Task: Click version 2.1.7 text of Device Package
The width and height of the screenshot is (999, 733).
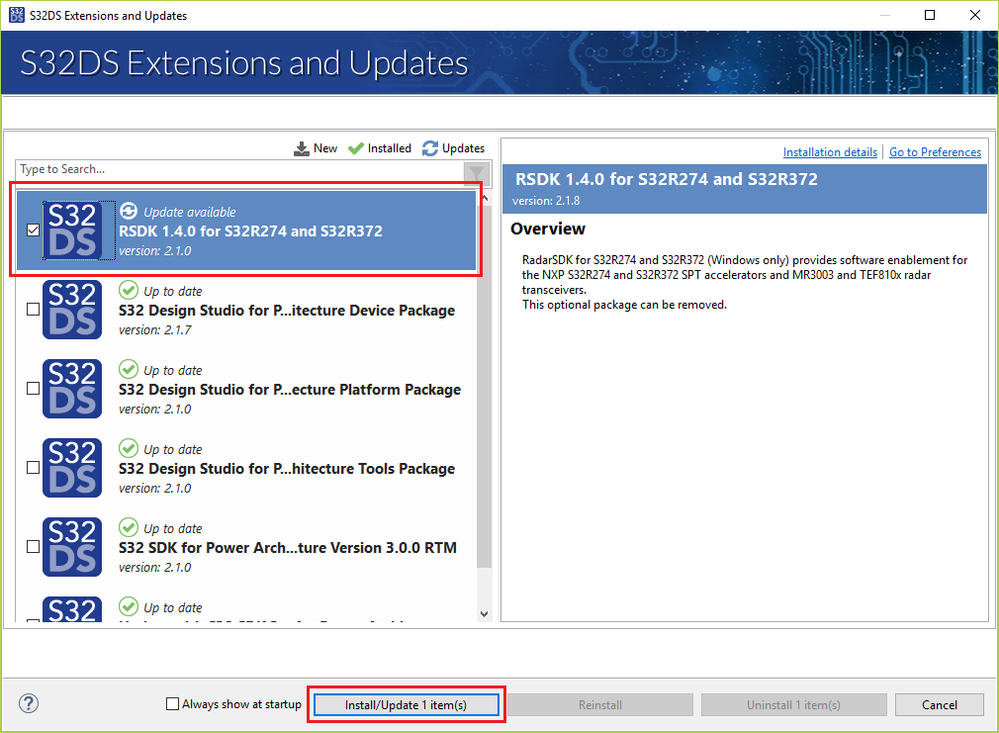Action: pos(155,330)
